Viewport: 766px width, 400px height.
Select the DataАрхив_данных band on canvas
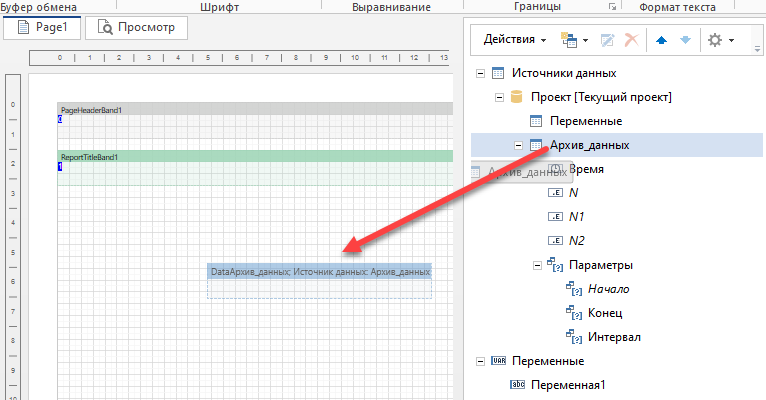pos(319,271)
